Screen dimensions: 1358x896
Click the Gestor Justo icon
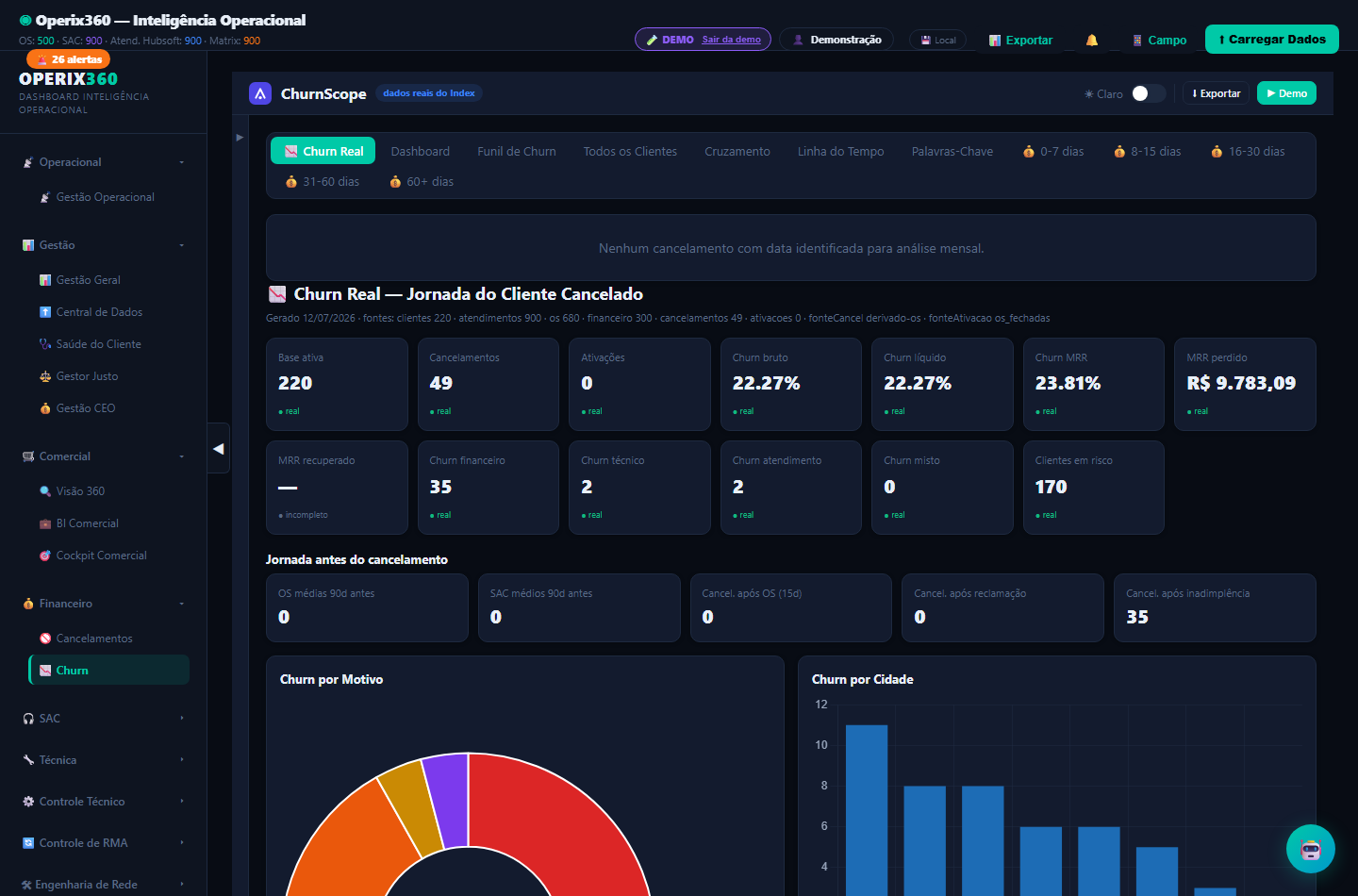pyautogui.click(x=45, y=376)
